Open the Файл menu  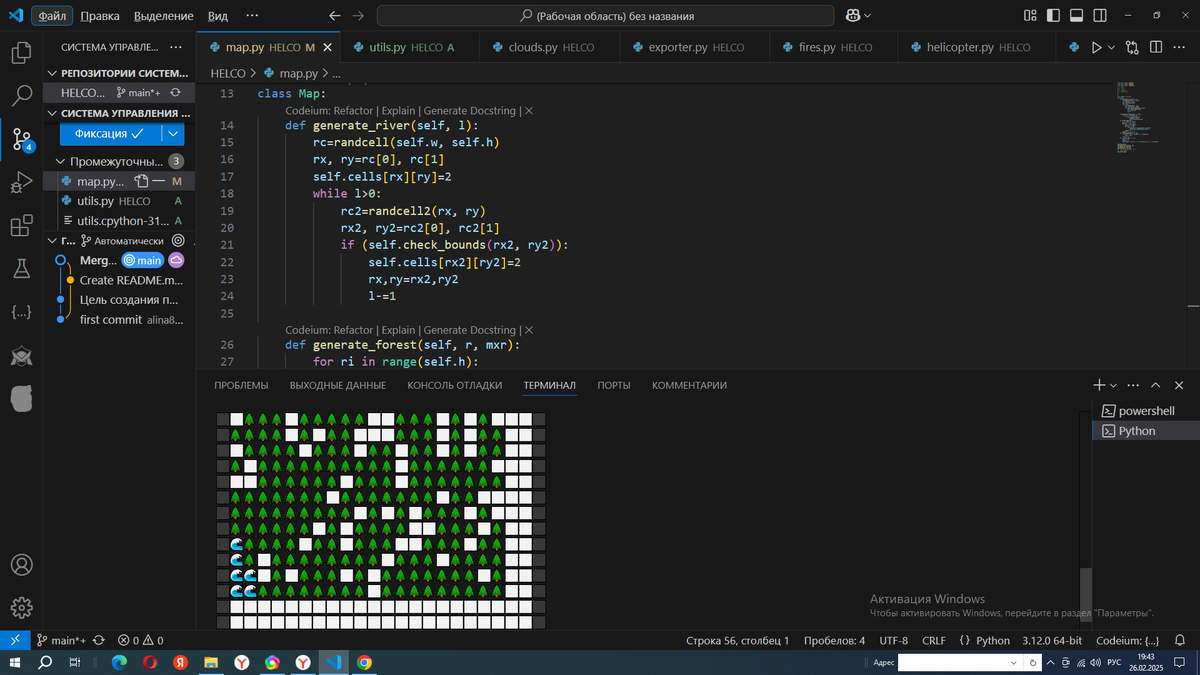(x=51, y=16)
